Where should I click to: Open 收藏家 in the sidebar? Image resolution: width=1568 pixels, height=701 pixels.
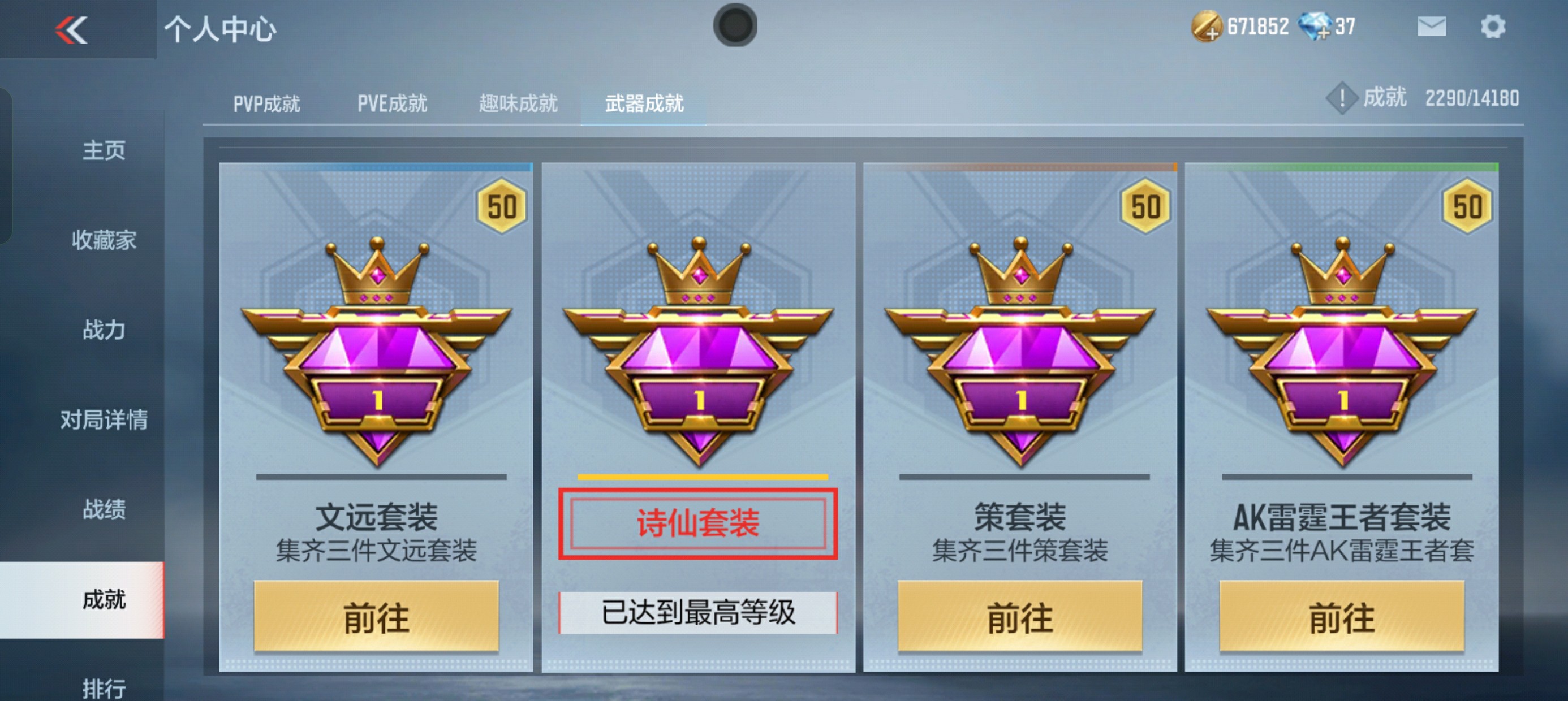click(x=104, y=240)
